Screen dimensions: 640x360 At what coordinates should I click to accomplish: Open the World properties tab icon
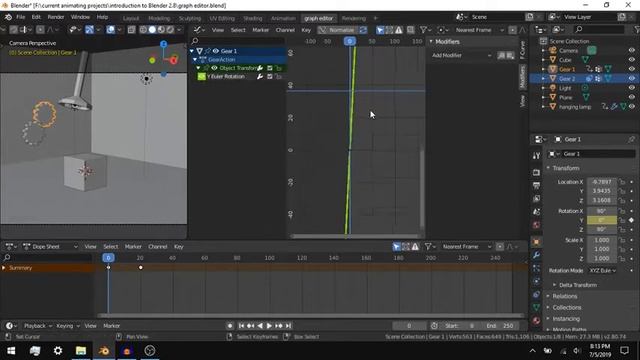point(536,225)
